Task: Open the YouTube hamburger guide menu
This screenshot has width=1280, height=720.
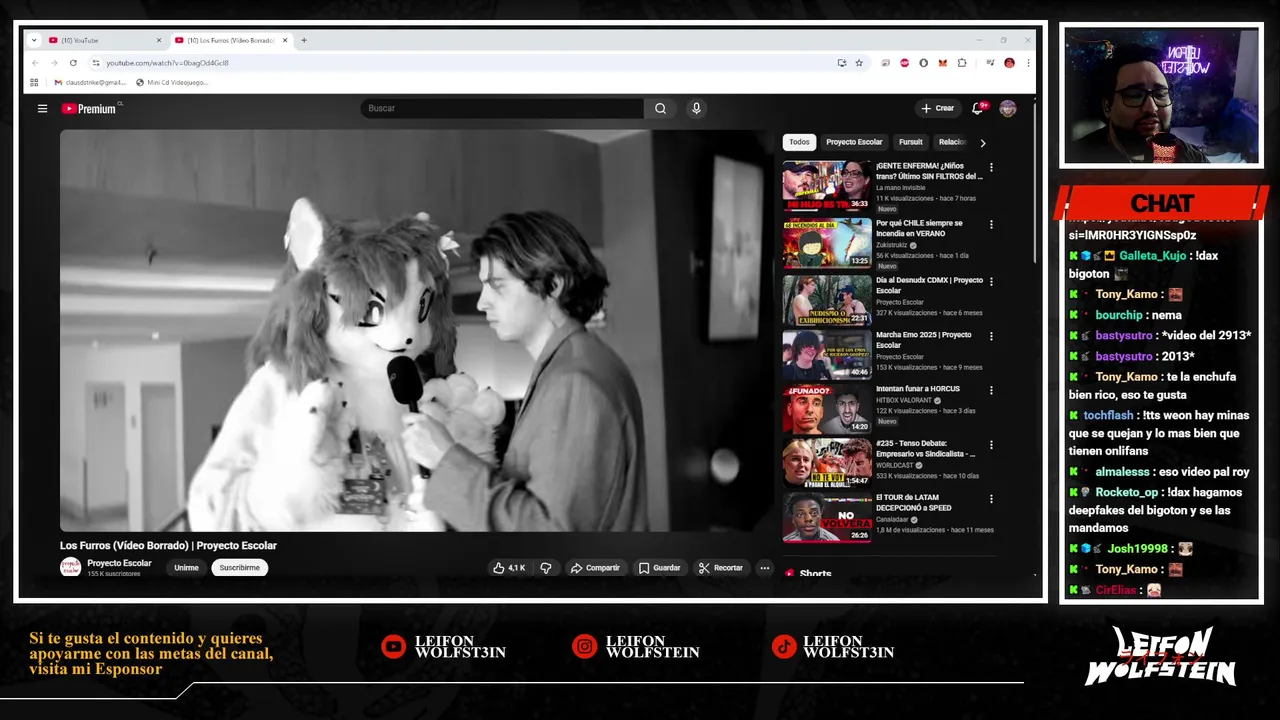Action: click(x=42, y=108)
